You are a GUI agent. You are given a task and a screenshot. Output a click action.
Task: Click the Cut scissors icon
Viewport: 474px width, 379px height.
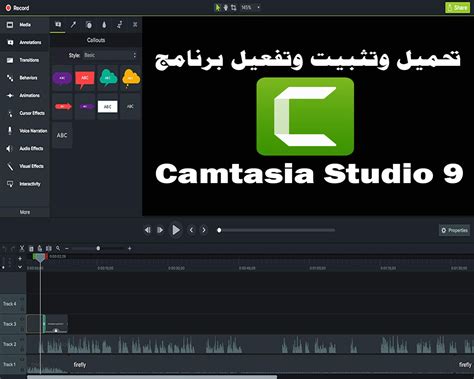point(22,248)
